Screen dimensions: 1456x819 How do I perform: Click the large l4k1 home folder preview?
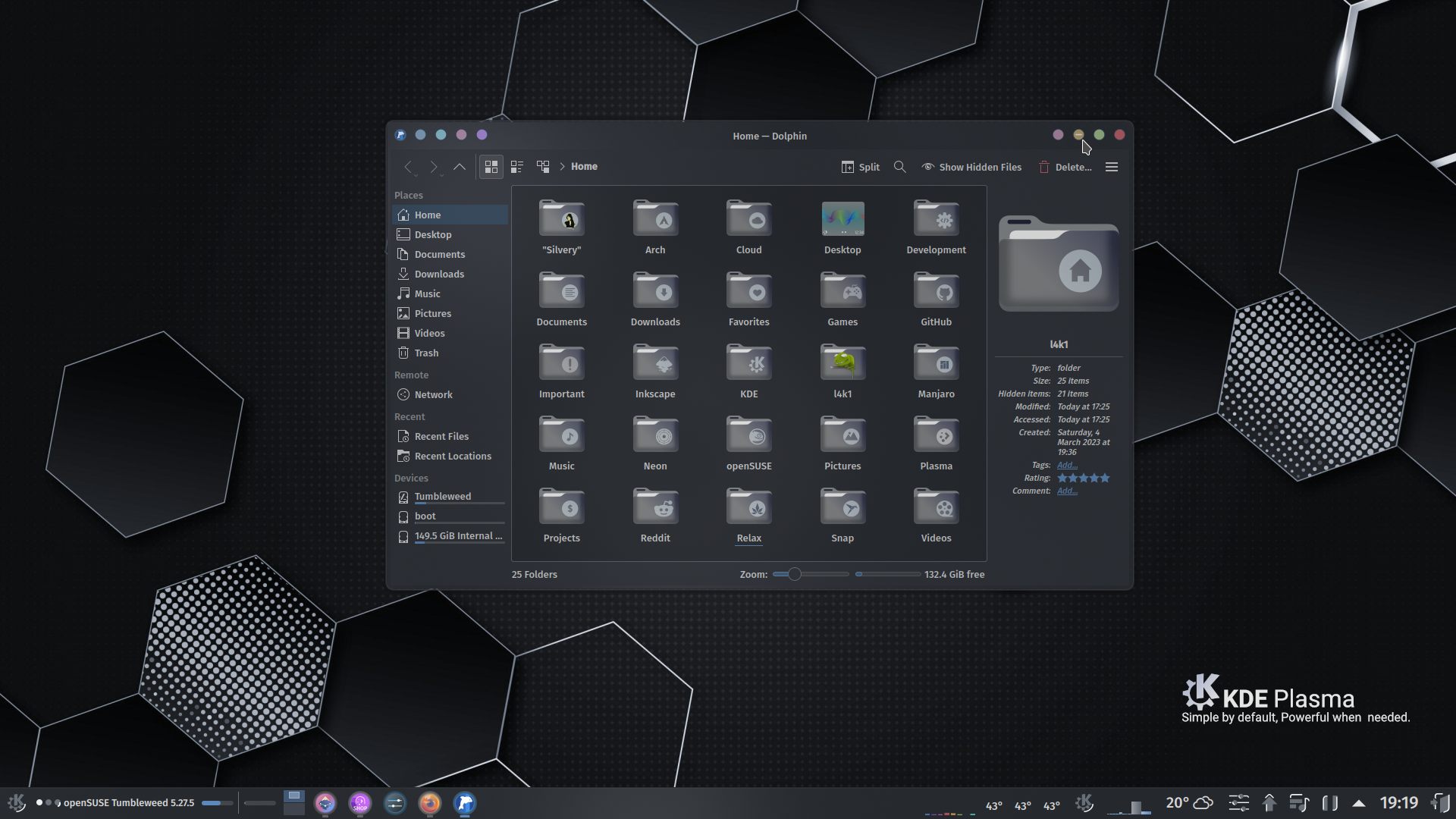[x=1059, y=263]
